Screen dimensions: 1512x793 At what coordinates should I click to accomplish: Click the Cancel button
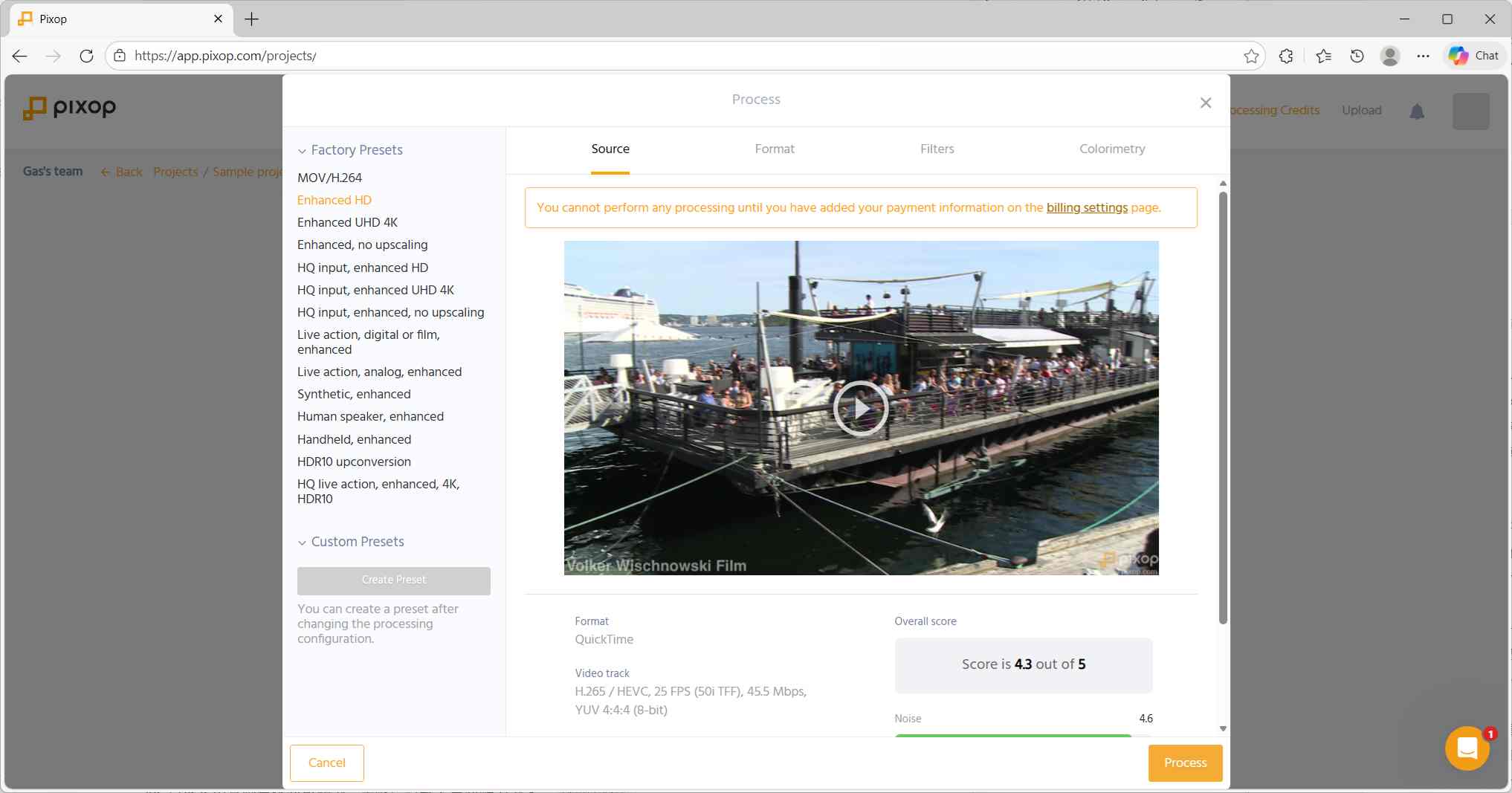pos(326,763)
